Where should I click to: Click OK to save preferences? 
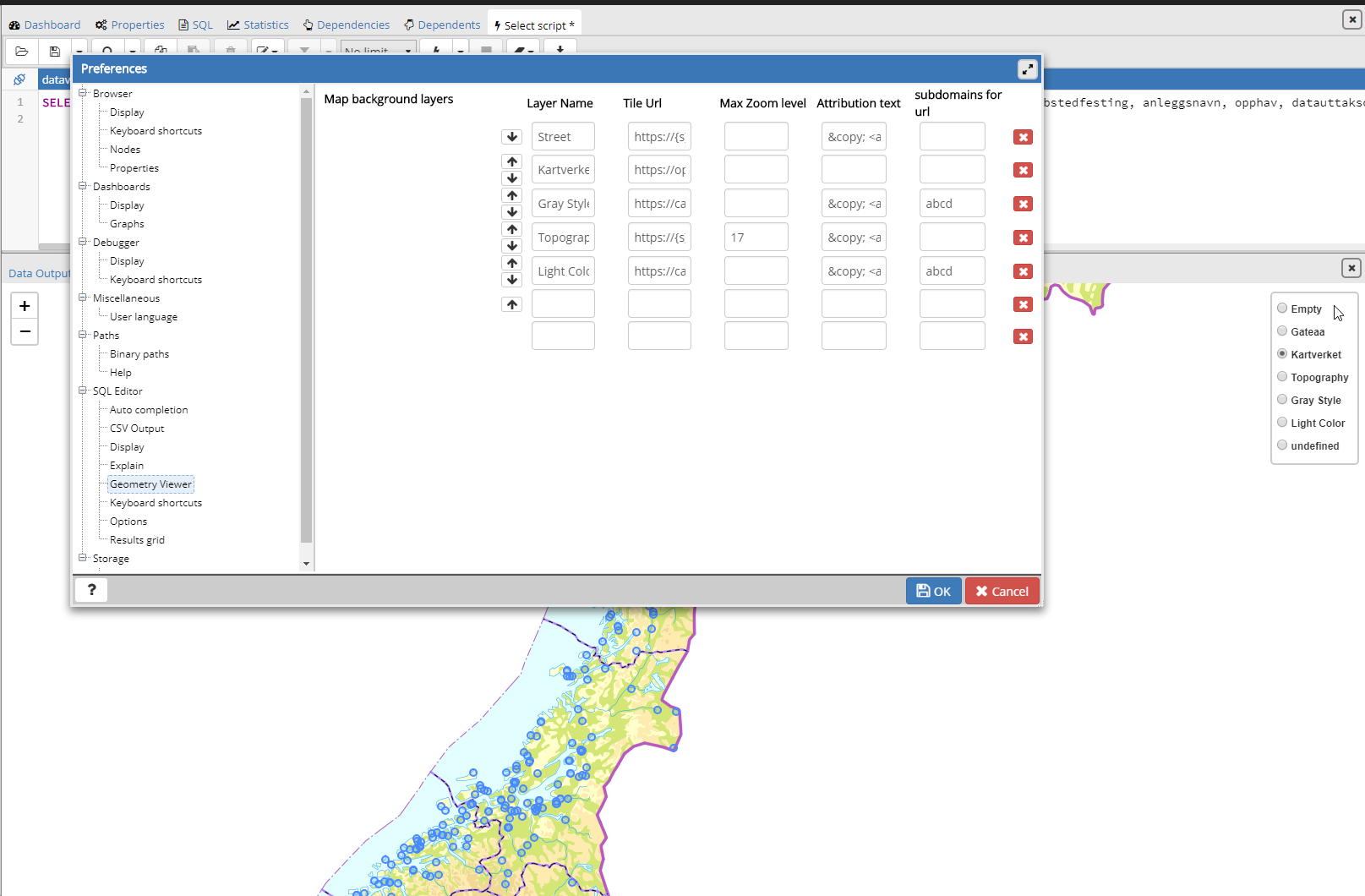tap(933, 591)
